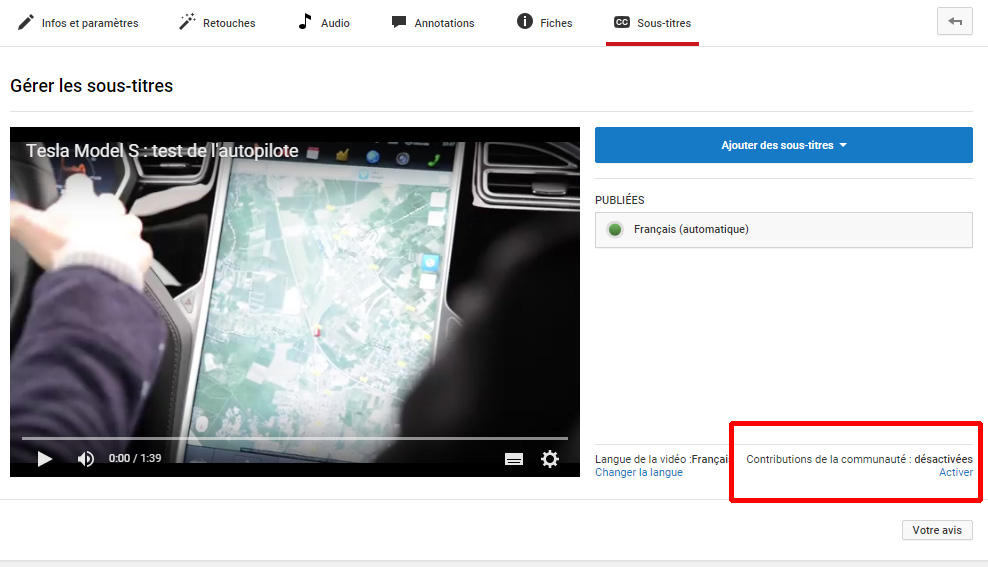
Task: Open the Audio tab
Action: pos(324,23)
